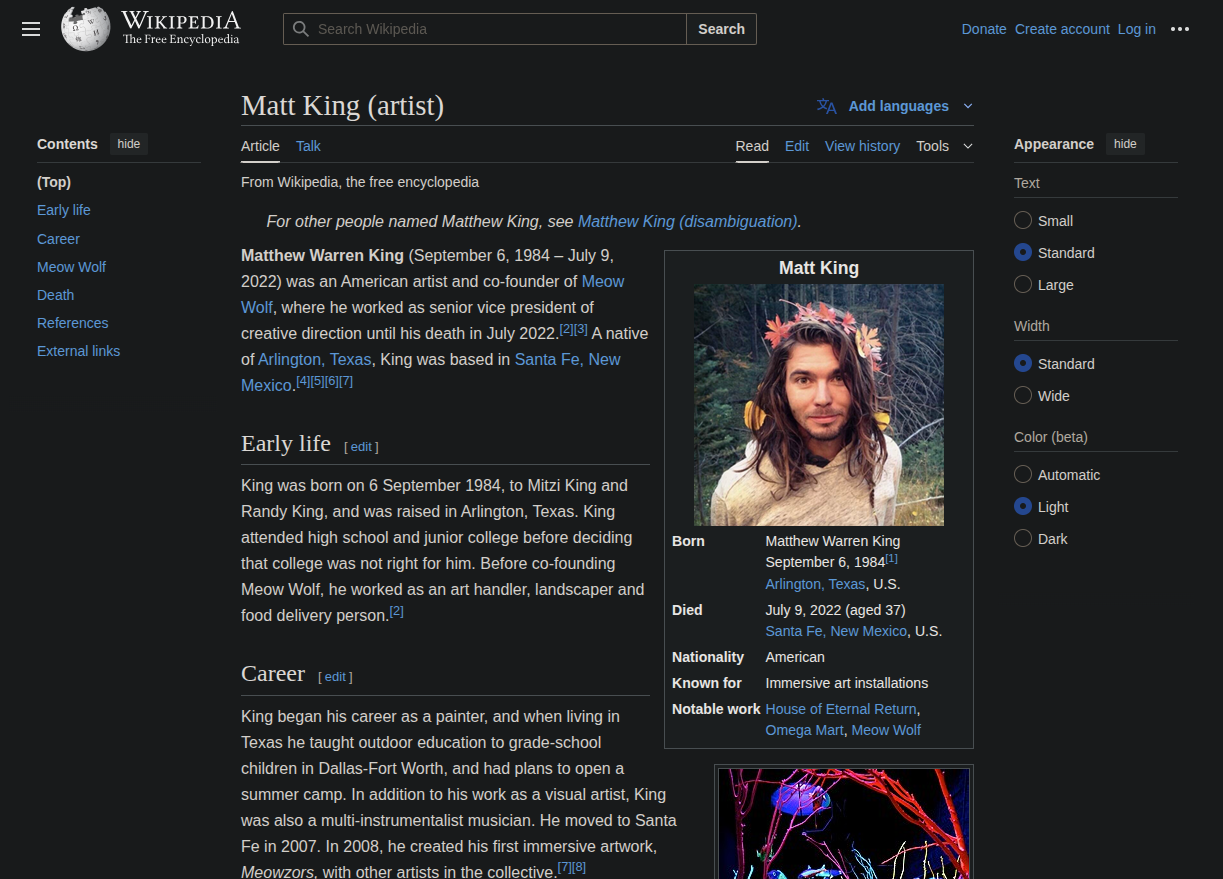Open the Omega Mart link
Image resolution: width=1223 pixels, height=879 pixels.
(805, 730)
